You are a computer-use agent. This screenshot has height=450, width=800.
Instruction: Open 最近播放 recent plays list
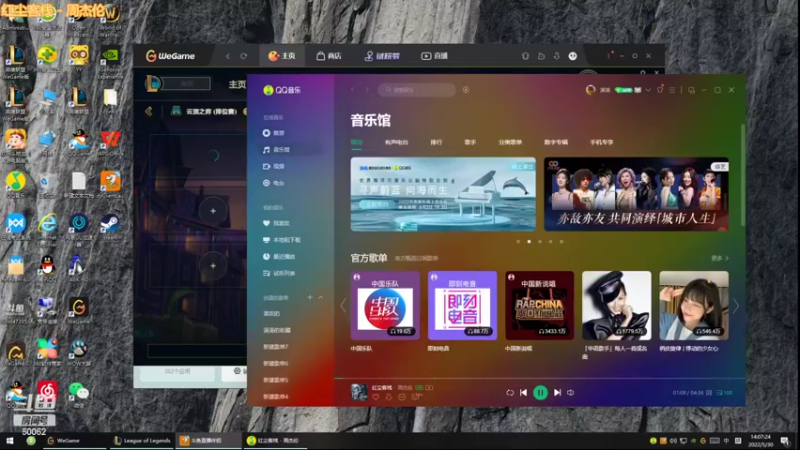pos(279,257)
